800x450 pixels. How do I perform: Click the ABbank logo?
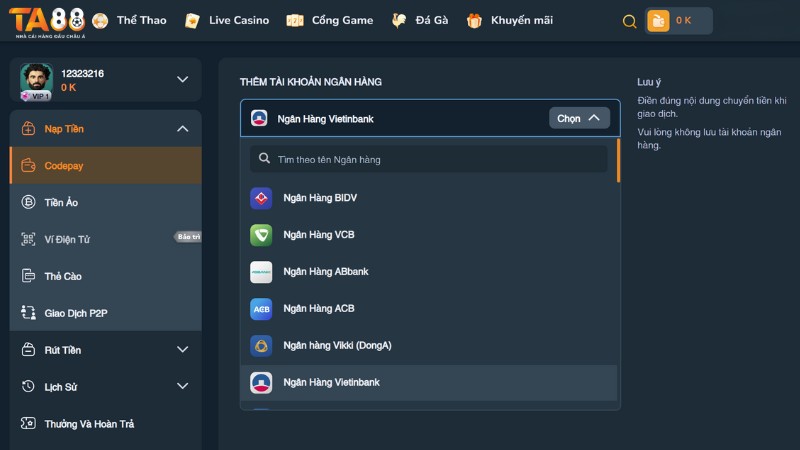(261, 272)
